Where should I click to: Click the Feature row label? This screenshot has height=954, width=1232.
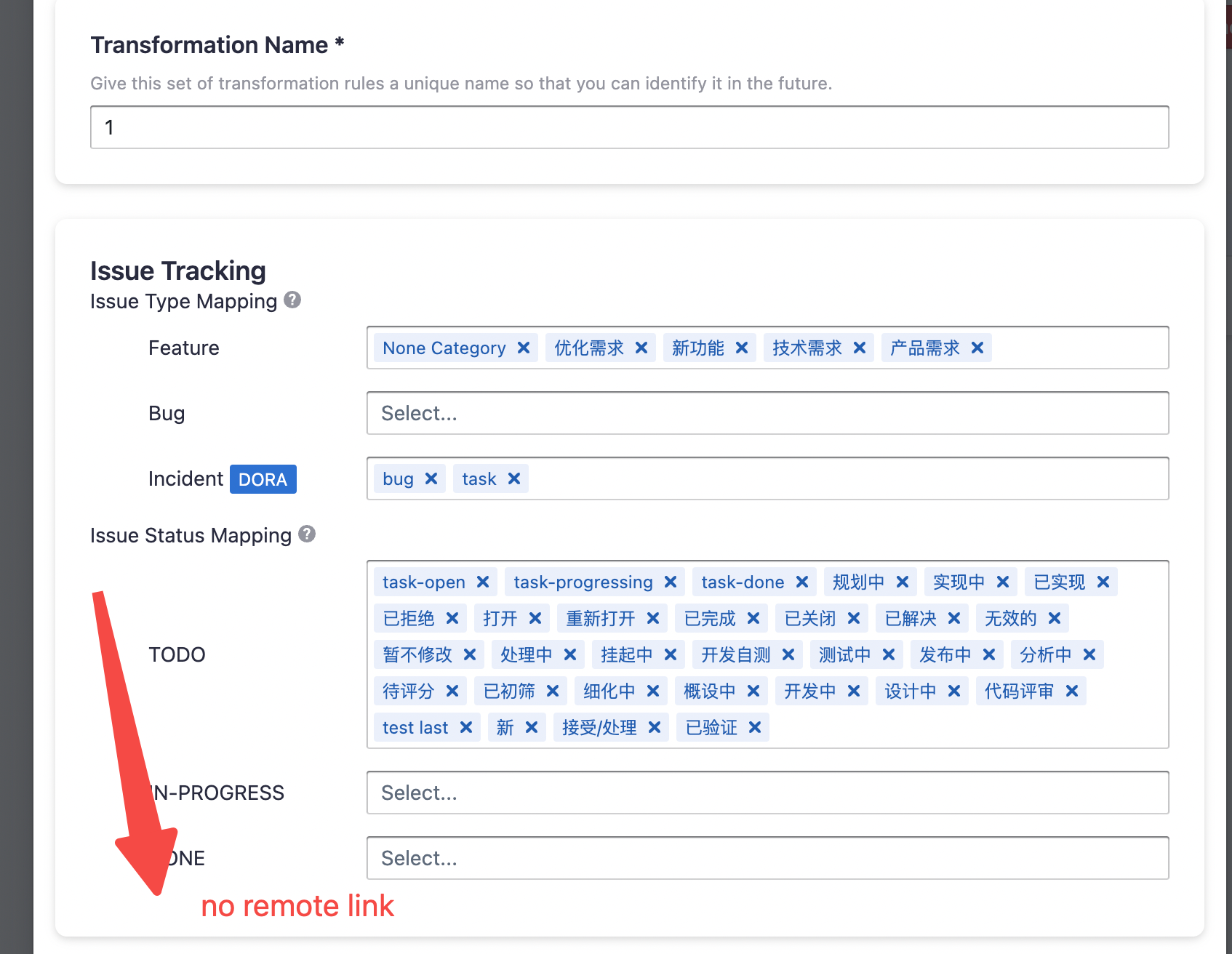click(x=184, y=348)
